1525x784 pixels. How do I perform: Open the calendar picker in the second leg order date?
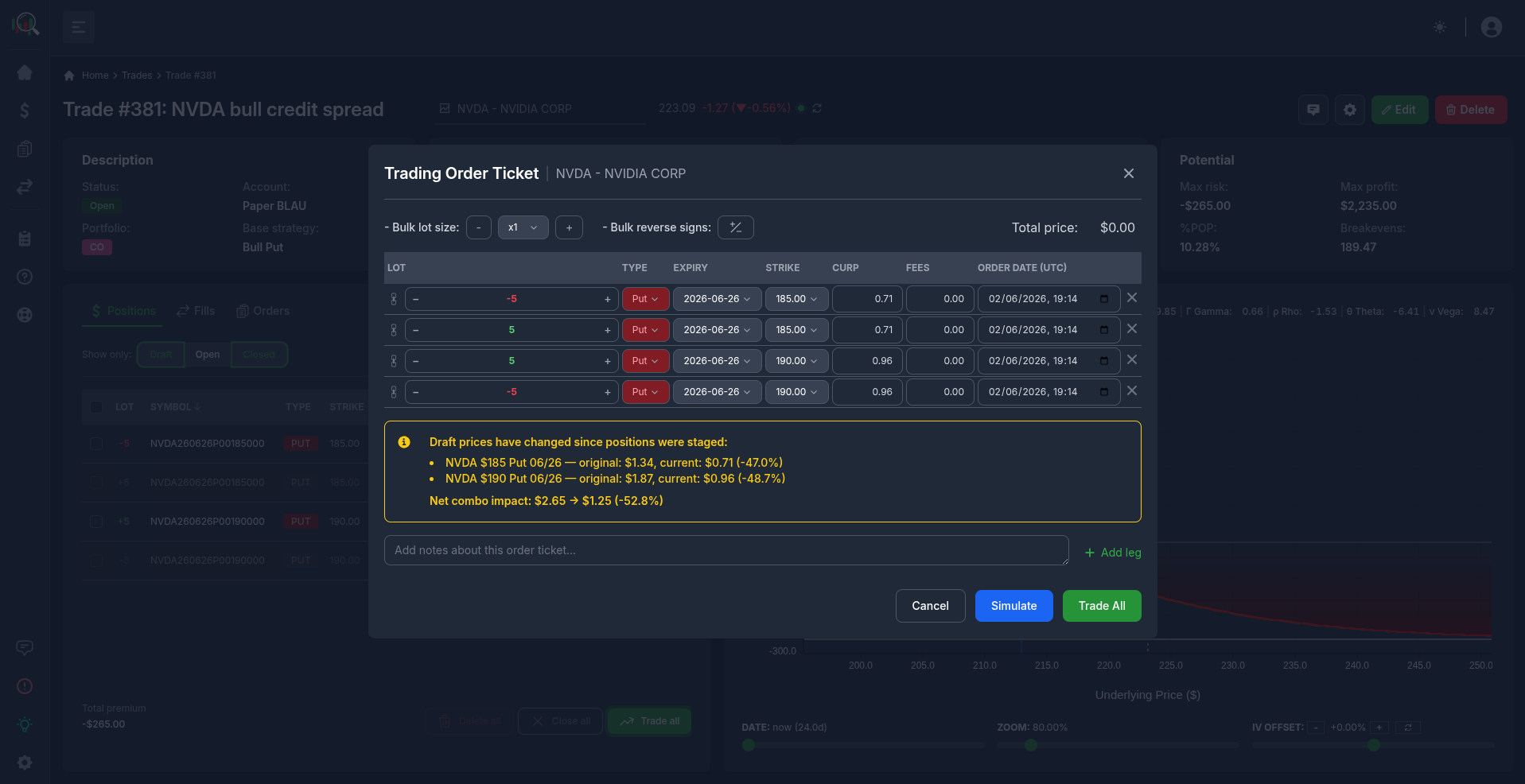click(1104, 330)
